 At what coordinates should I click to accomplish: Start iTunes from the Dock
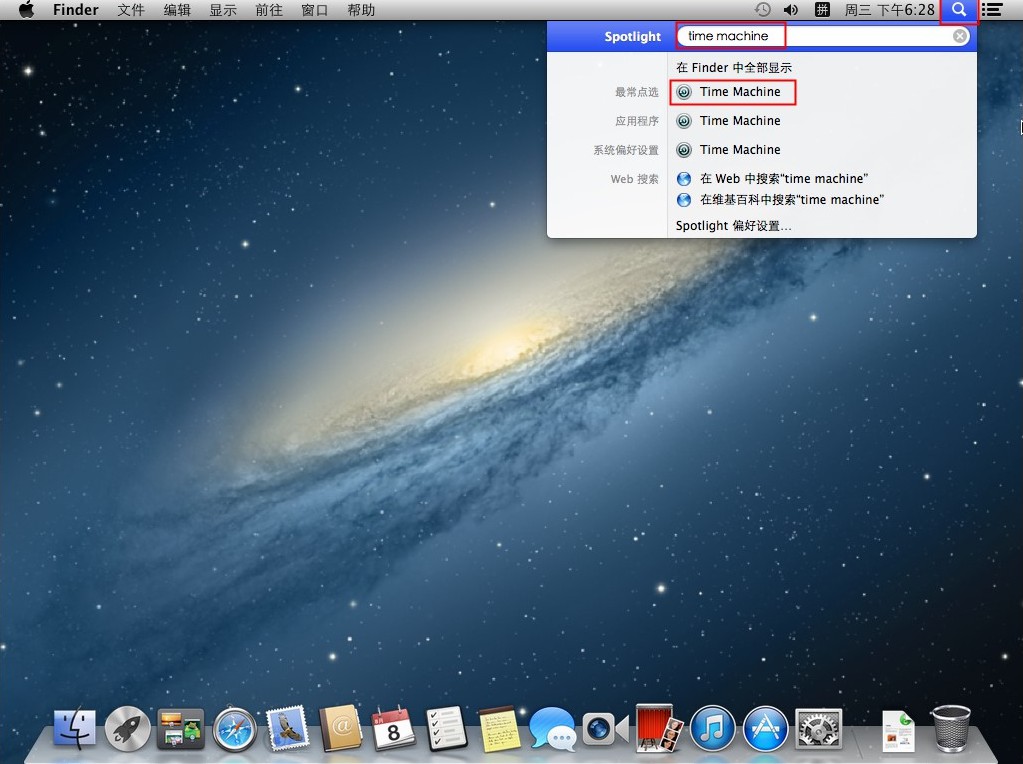point(712,728)
